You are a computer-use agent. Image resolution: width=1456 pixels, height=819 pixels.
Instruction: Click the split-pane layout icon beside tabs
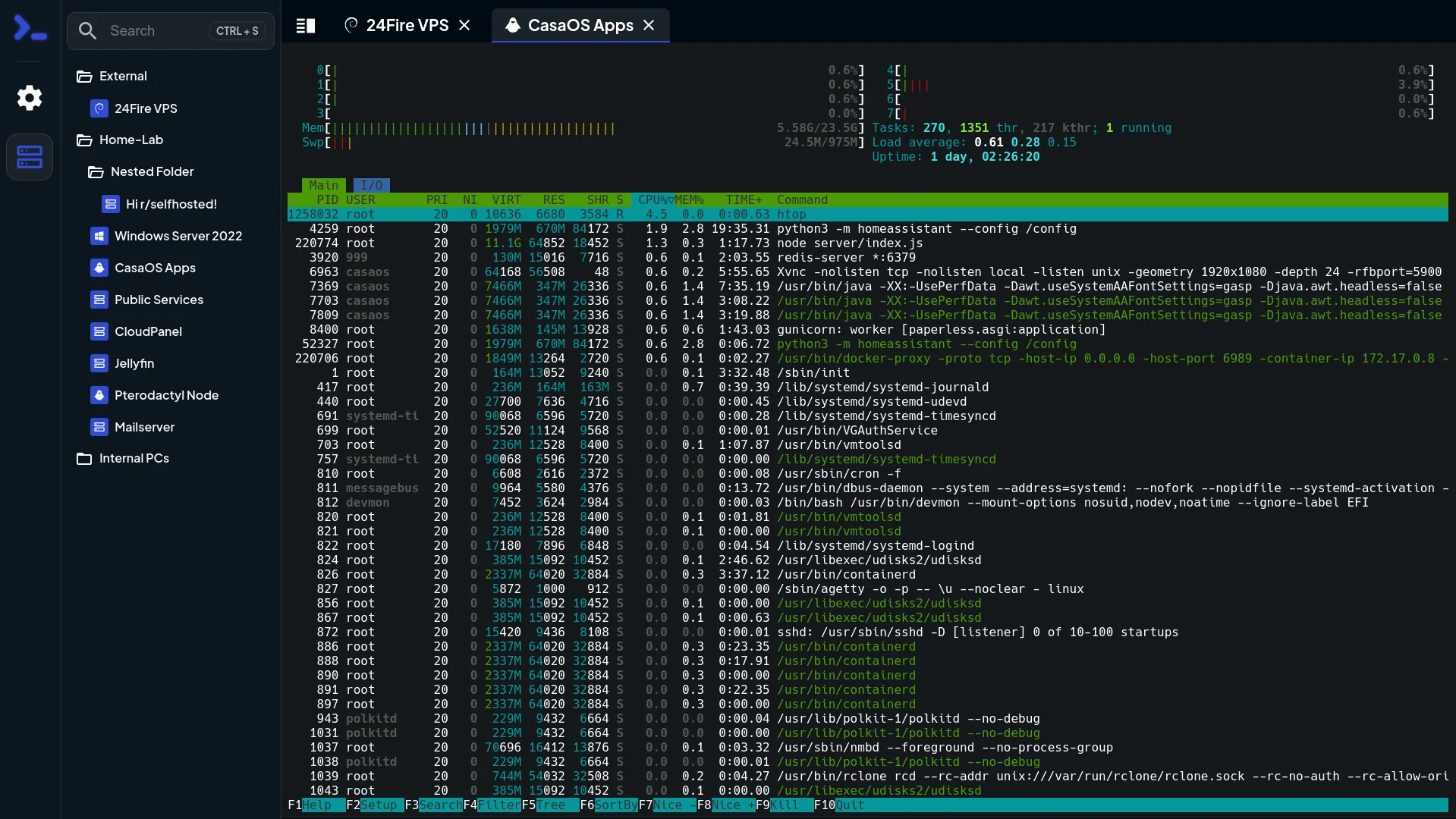point(305,25)
